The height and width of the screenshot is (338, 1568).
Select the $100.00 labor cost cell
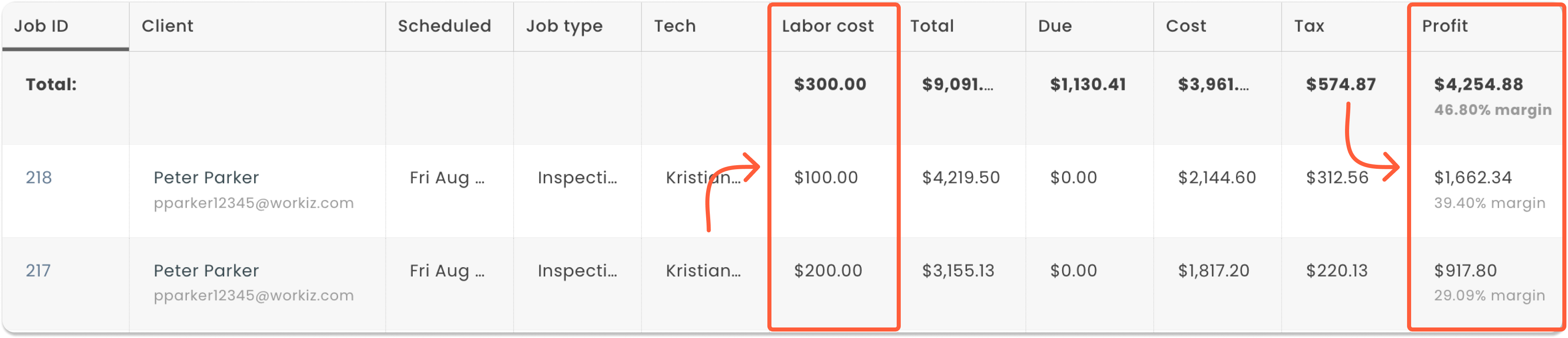[x=825, y=178]
